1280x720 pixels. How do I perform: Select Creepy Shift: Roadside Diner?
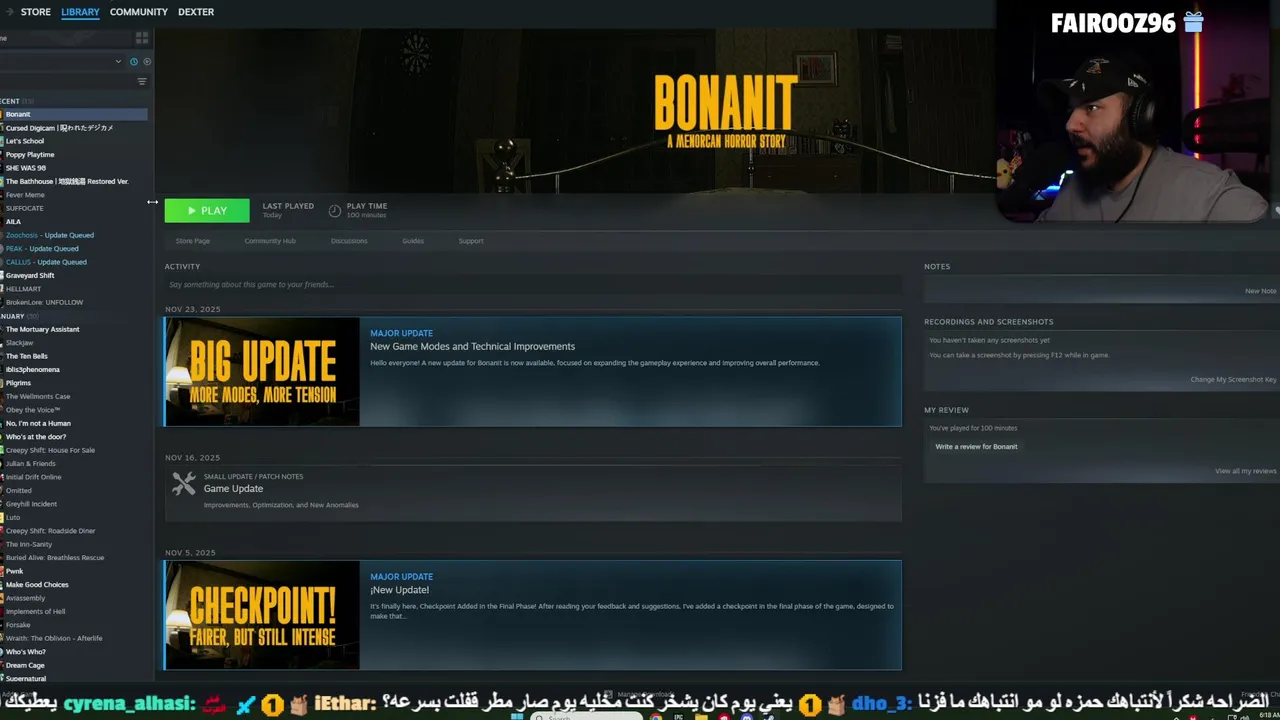coord(51,531)
